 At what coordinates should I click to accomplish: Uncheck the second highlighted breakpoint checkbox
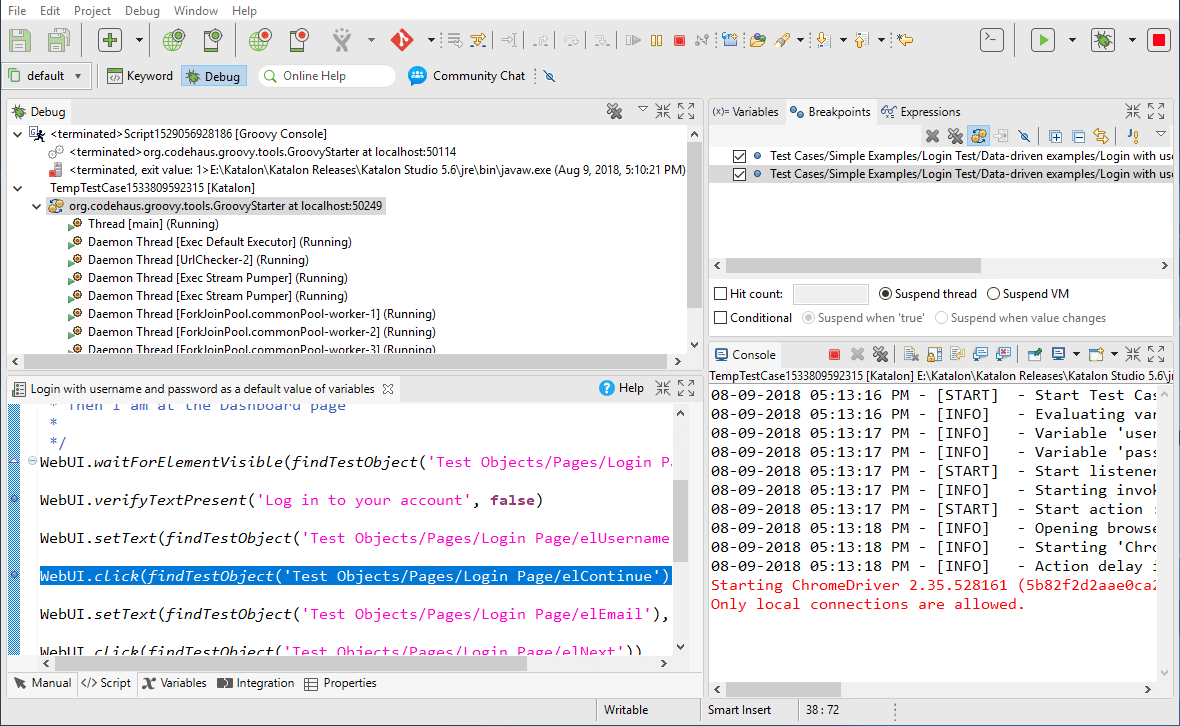[739, 174]
